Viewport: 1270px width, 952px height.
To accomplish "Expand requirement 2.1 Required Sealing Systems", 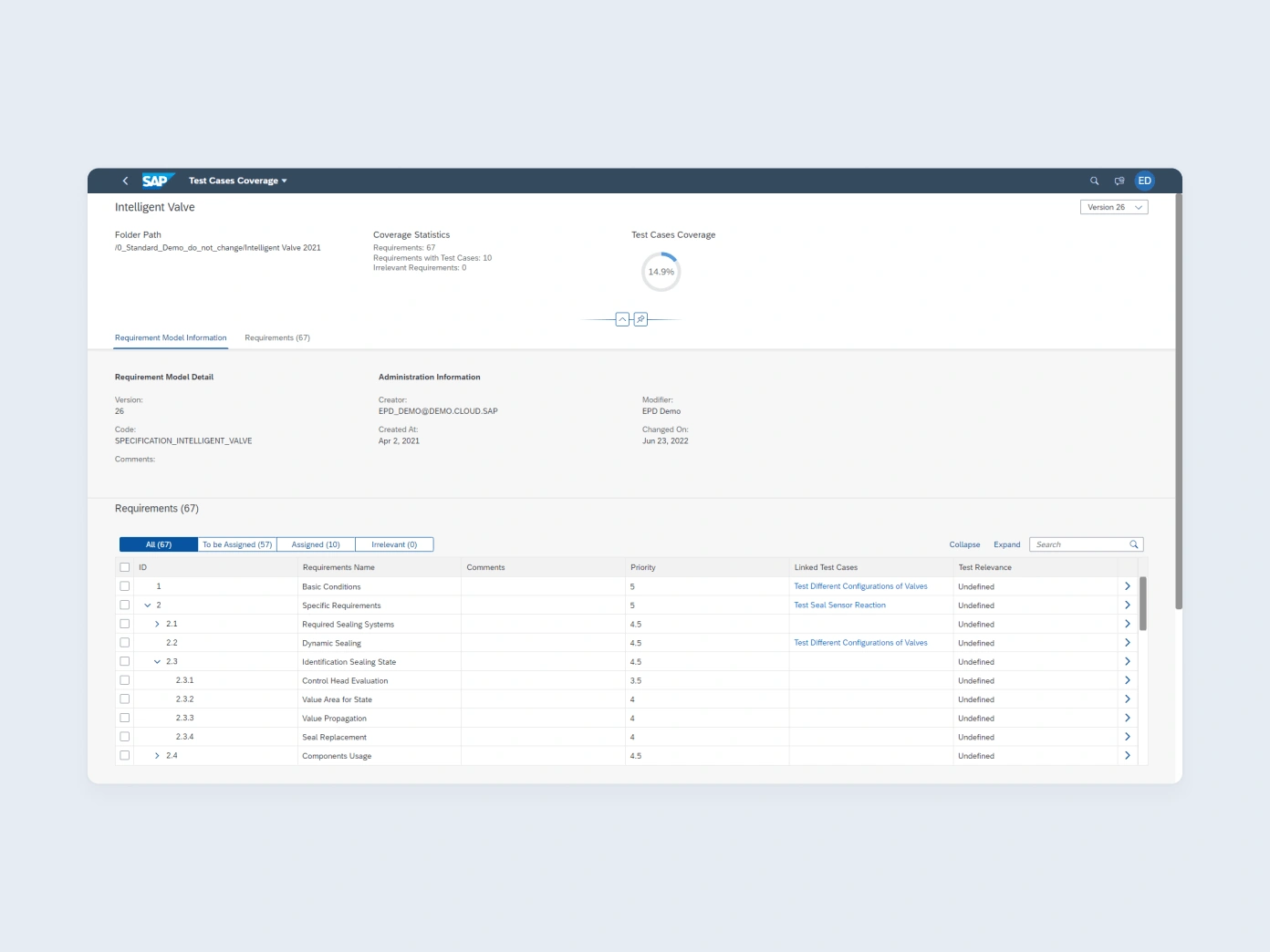I will point(157,624).
